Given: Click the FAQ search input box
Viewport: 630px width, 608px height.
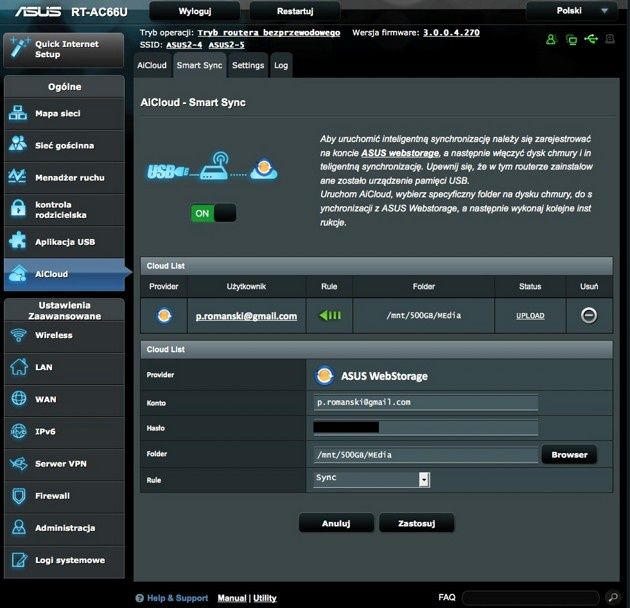Looking at the screenshot, I should click(x=530, y=598).
